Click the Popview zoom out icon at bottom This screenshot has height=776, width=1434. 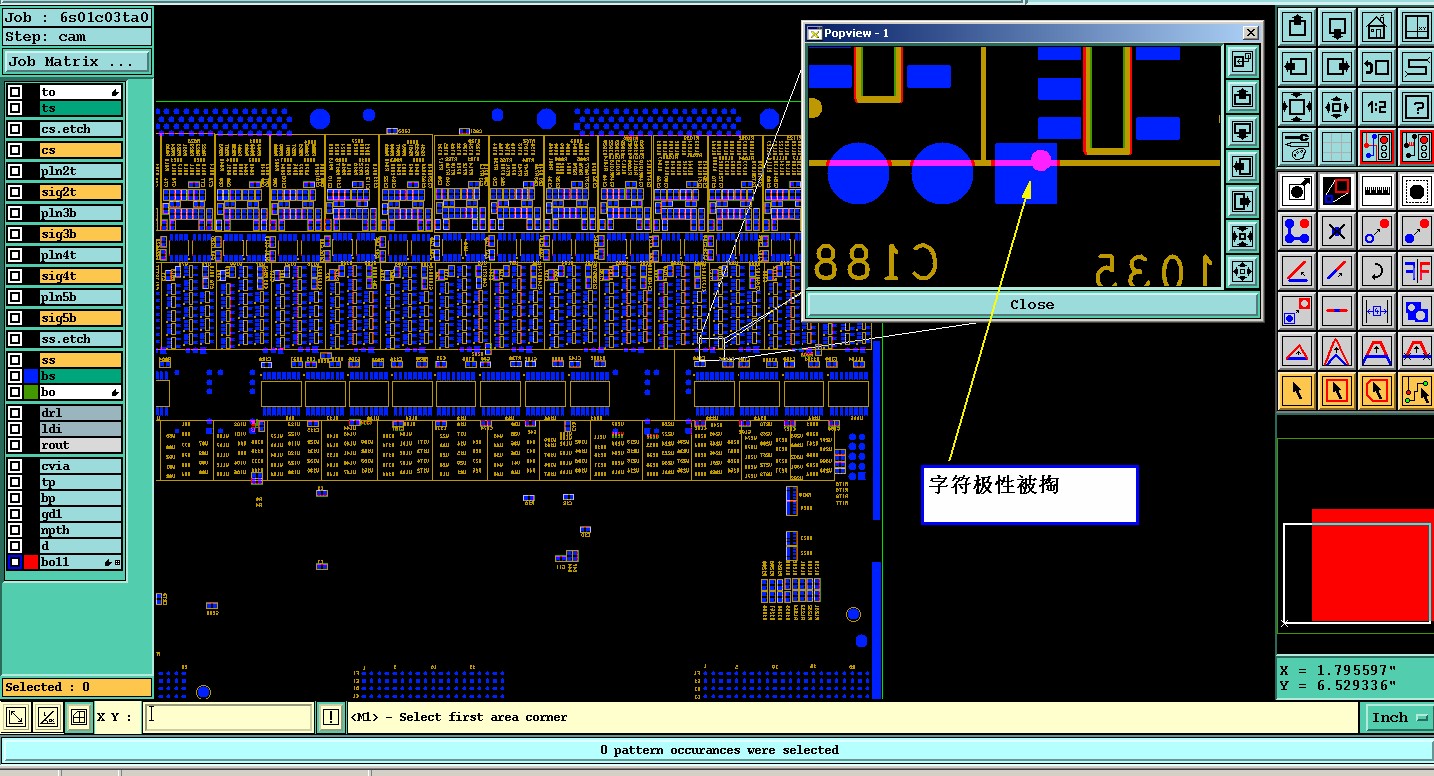coord(1242,271)
